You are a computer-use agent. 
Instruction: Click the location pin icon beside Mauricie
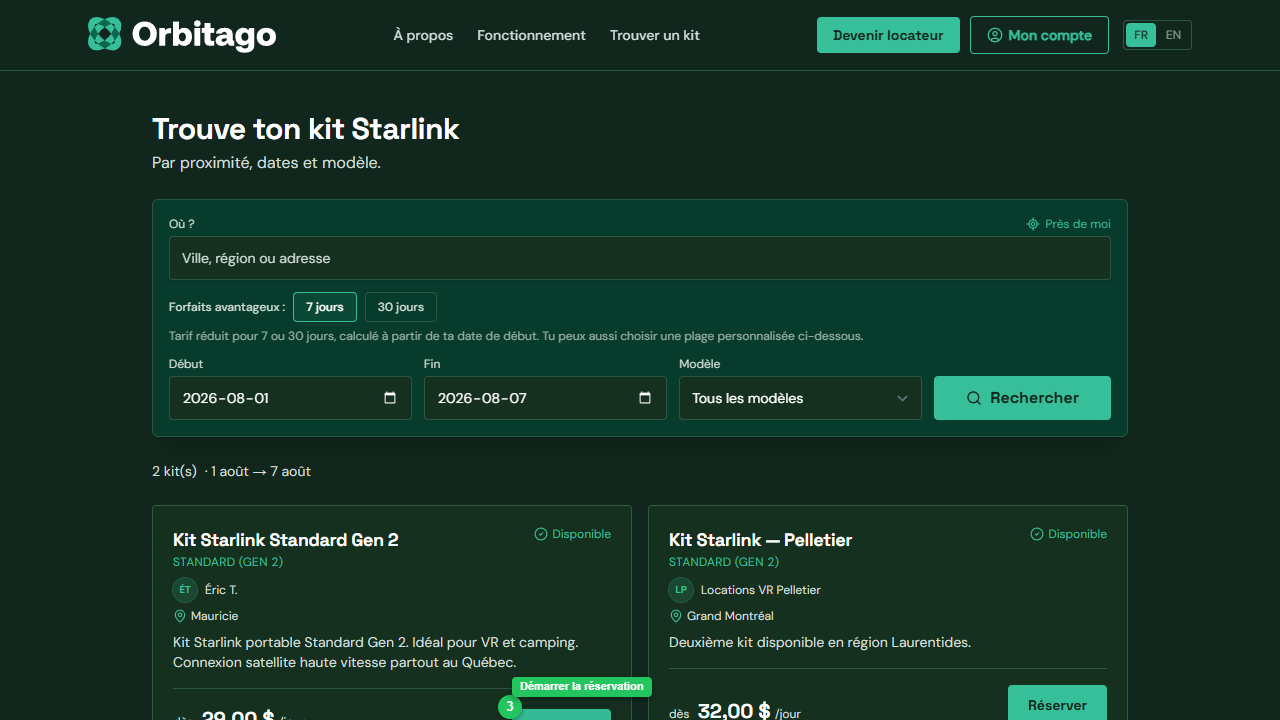[180, 616]
